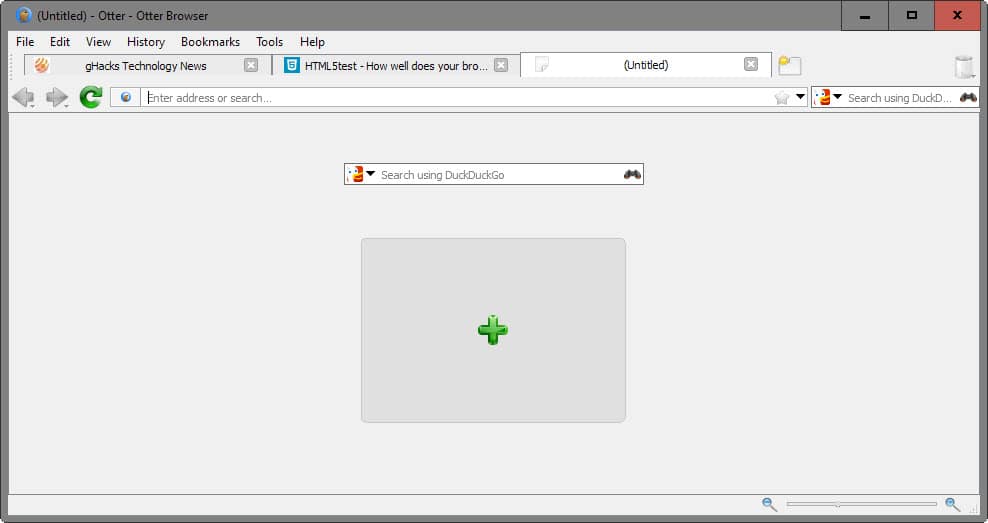
Task: Click the zoom out magnifier icon
Action: coord(768,505)
